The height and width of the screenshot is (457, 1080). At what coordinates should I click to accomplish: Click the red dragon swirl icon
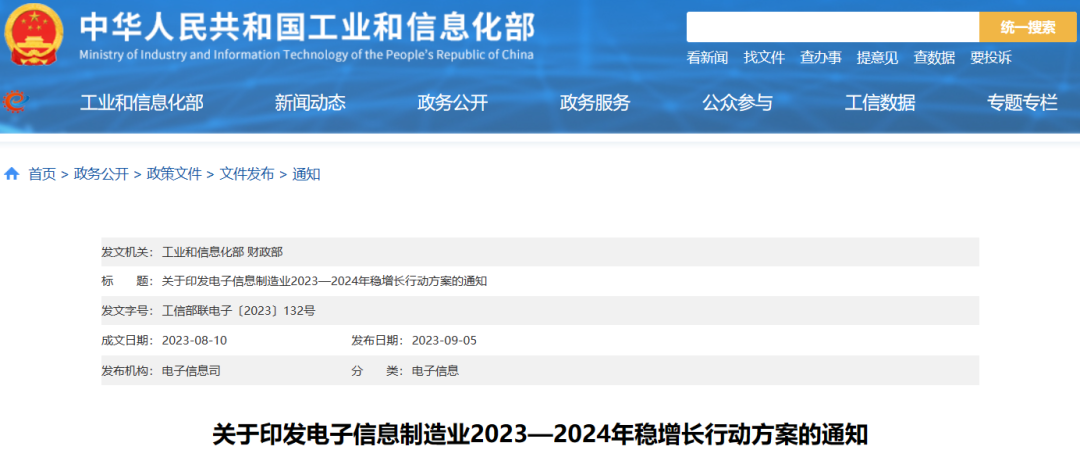coord(15,103)
